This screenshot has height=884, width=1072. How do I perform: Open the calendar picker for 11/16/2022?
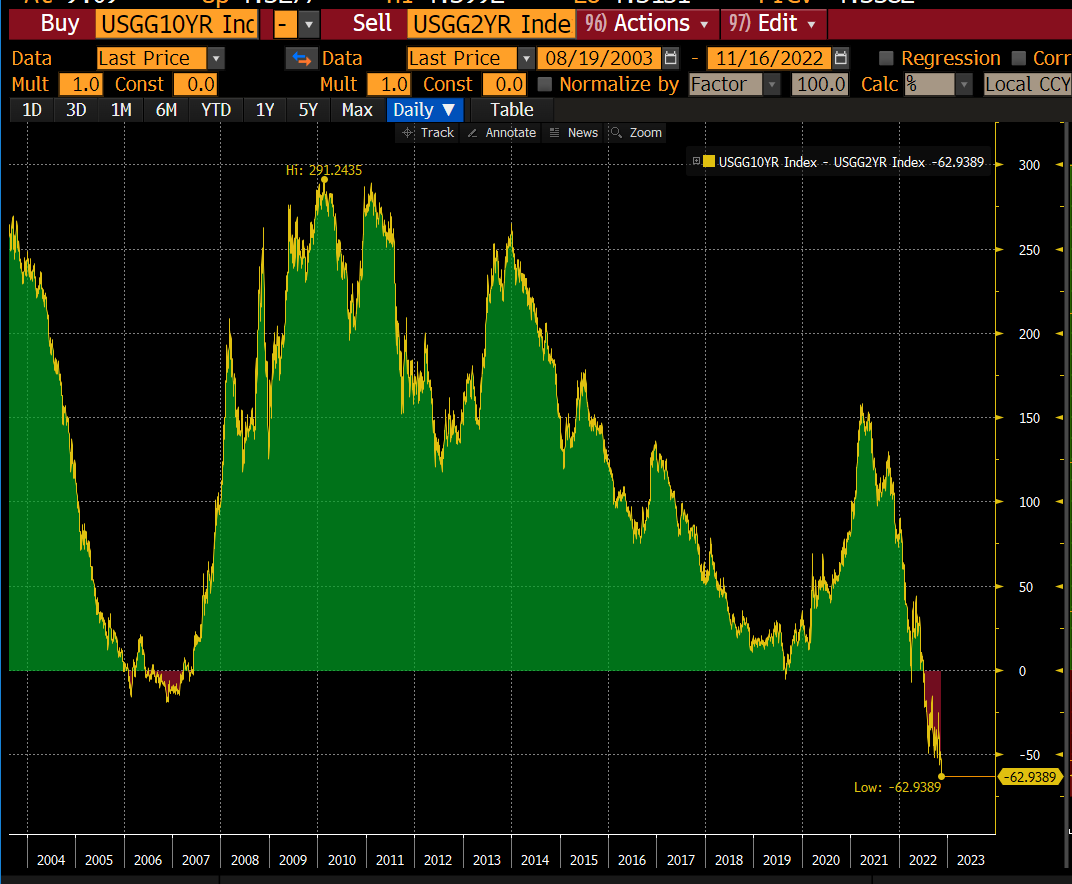tap(840, 58)
